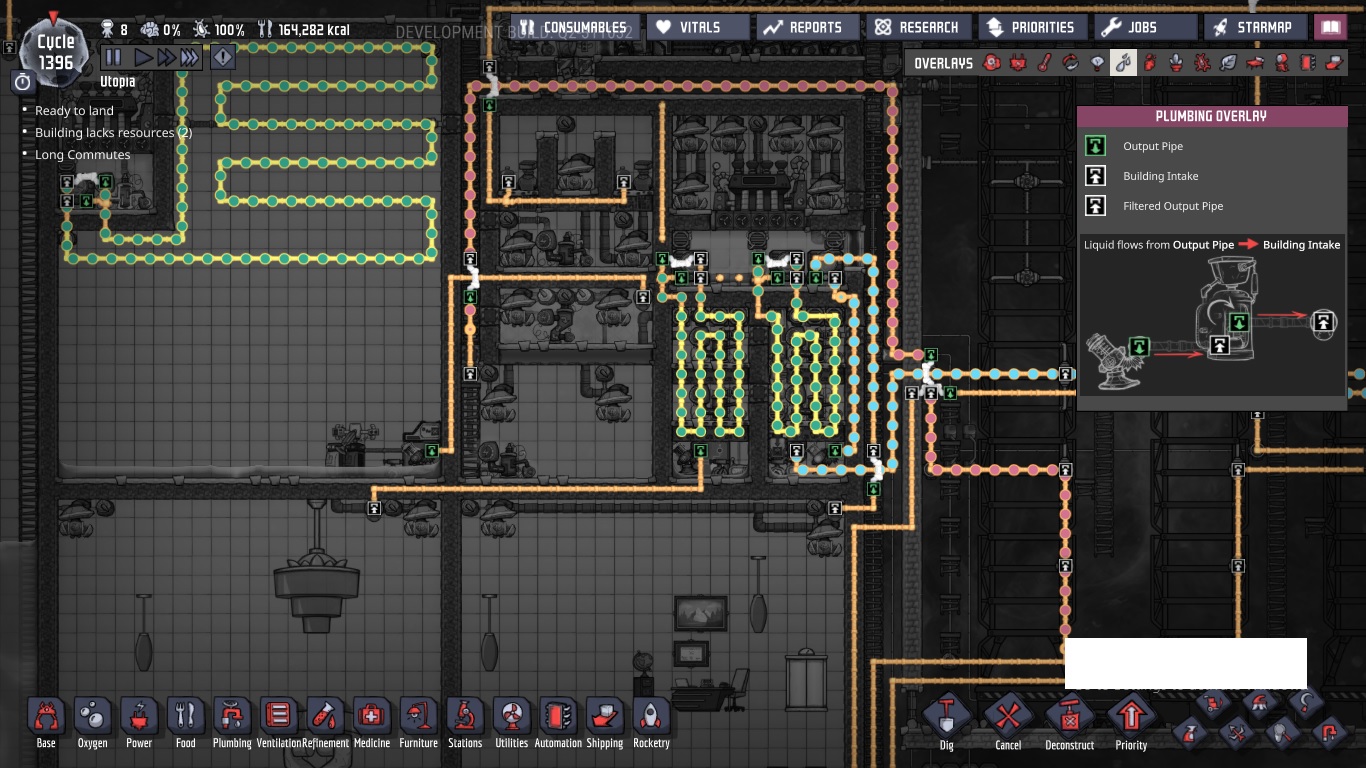Open the Oxygen overlay
This screenshot has width=1366, height=768.
click(992, 63)
